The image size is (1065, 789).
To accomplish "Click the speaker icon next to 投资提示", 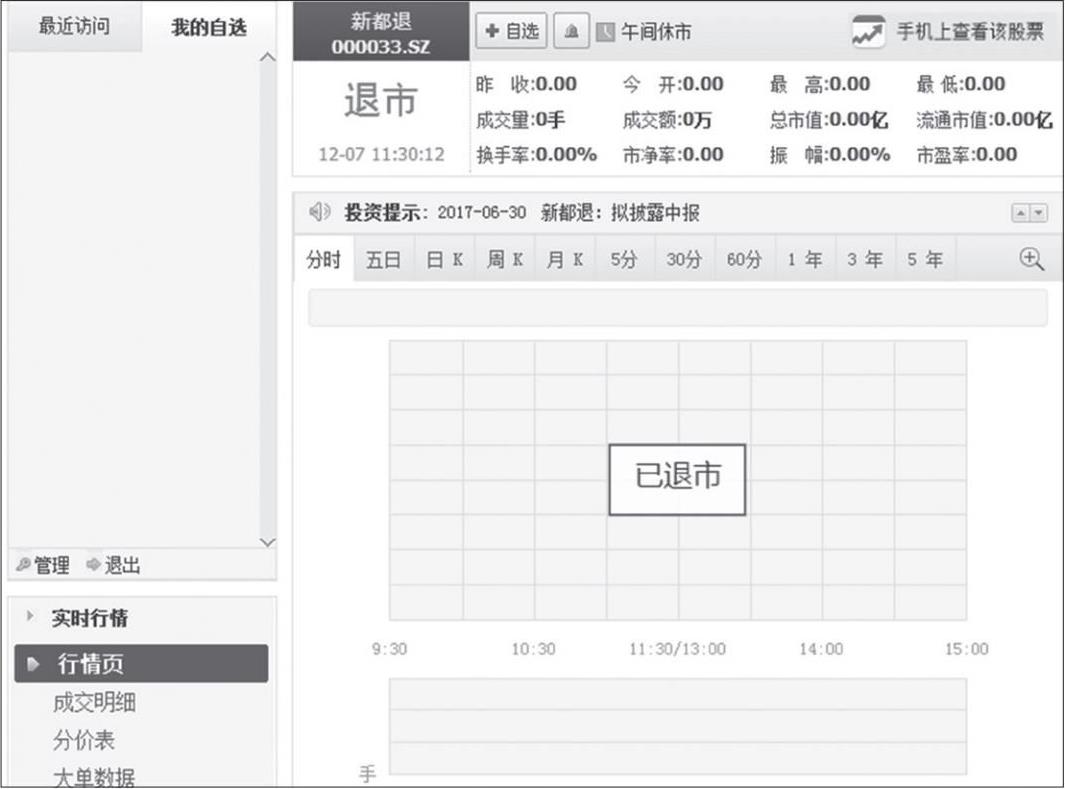I will click(319, 212).
